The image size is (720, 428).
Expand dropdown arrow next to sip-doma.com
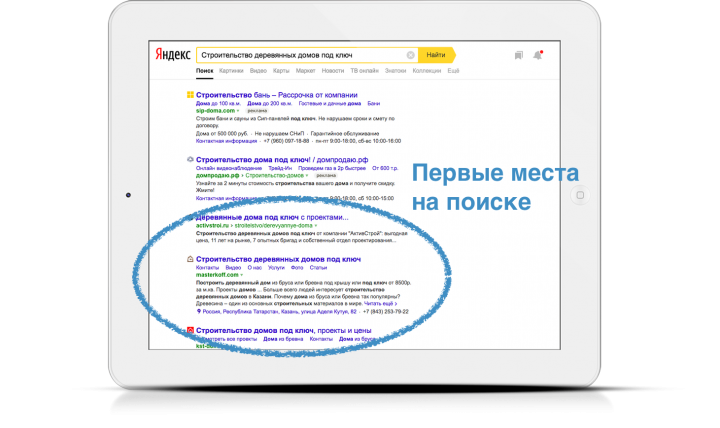click(x=238, y=111)
